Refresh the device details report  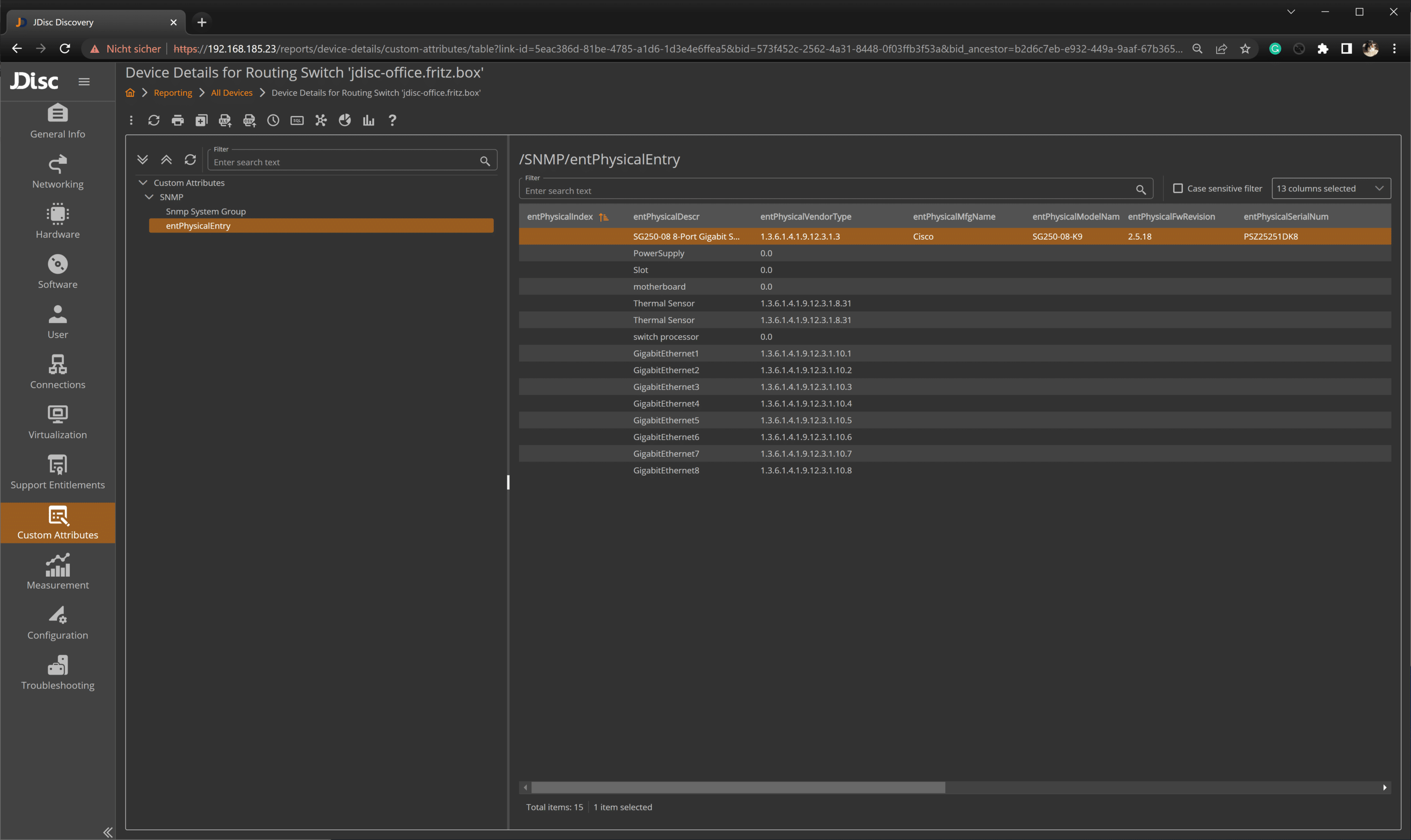(x=153, y=120)
